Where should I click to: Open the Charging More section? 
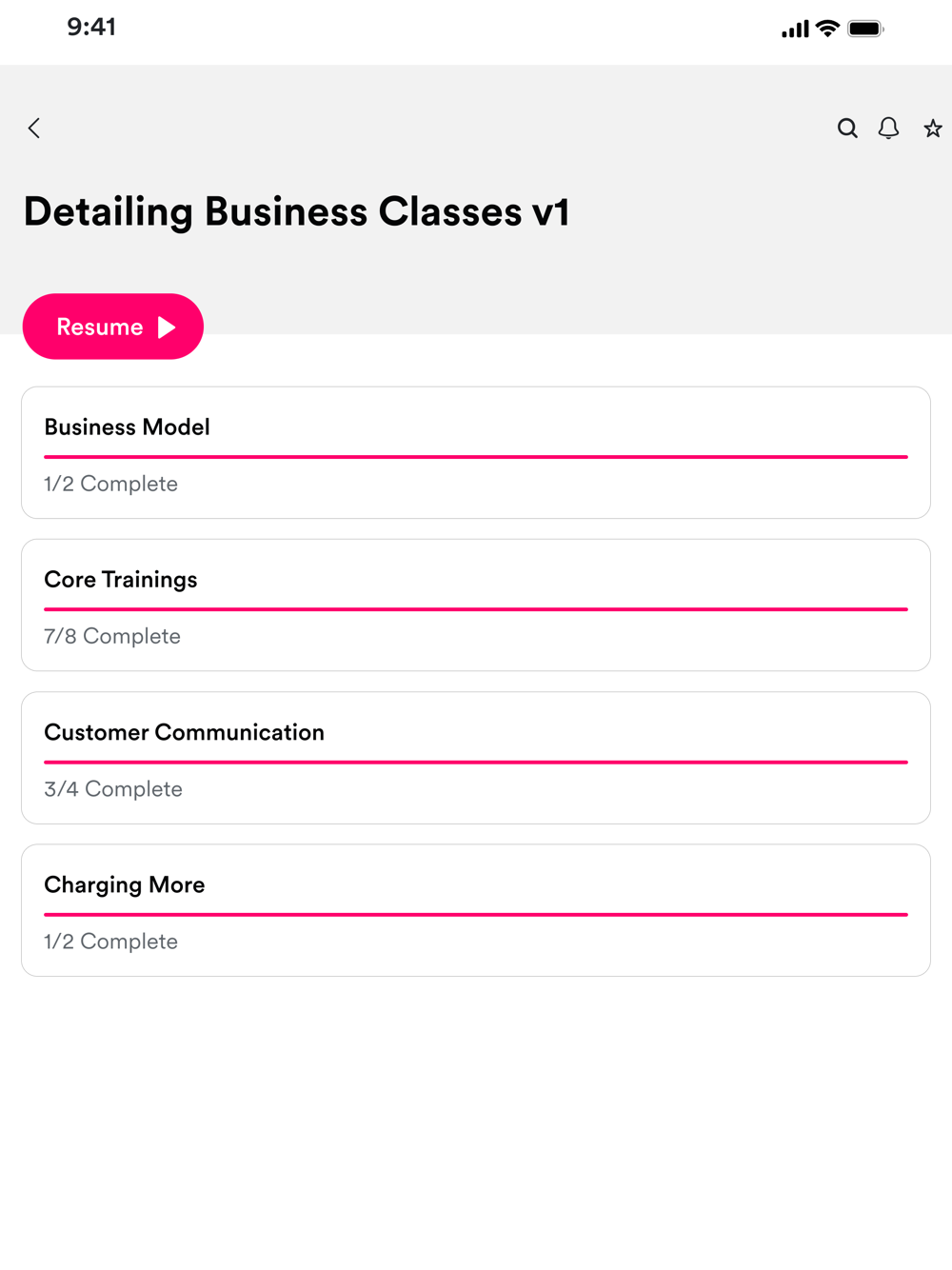click(125, 884)
